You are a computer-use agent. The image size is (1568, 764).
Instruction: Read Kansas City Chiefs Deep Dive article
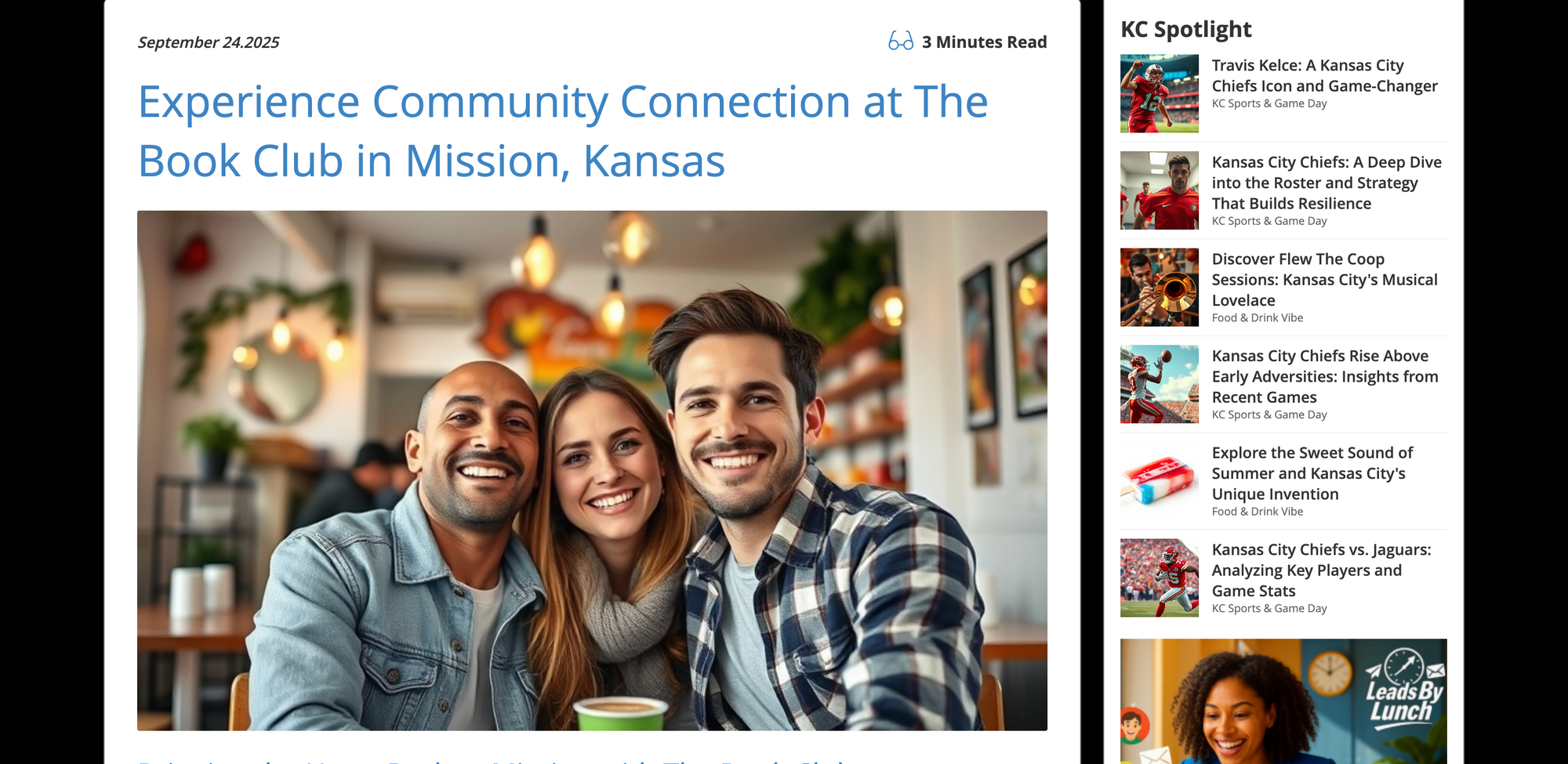click(x=1327, y=183)
